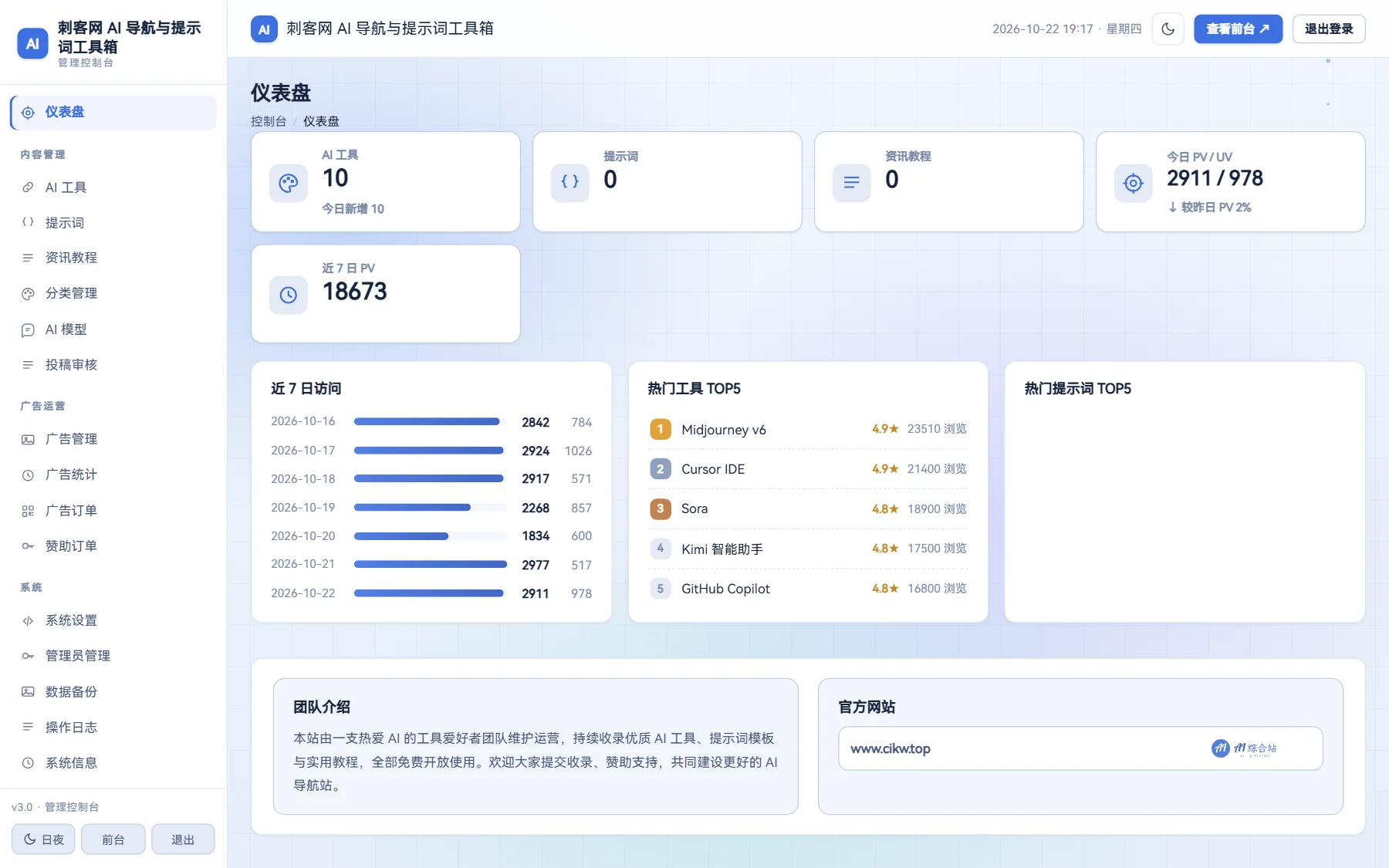Click the 控制台 breadcrumb link
Screen dimensions: 1389x868
pyautogui.click(x=269, y=121)
